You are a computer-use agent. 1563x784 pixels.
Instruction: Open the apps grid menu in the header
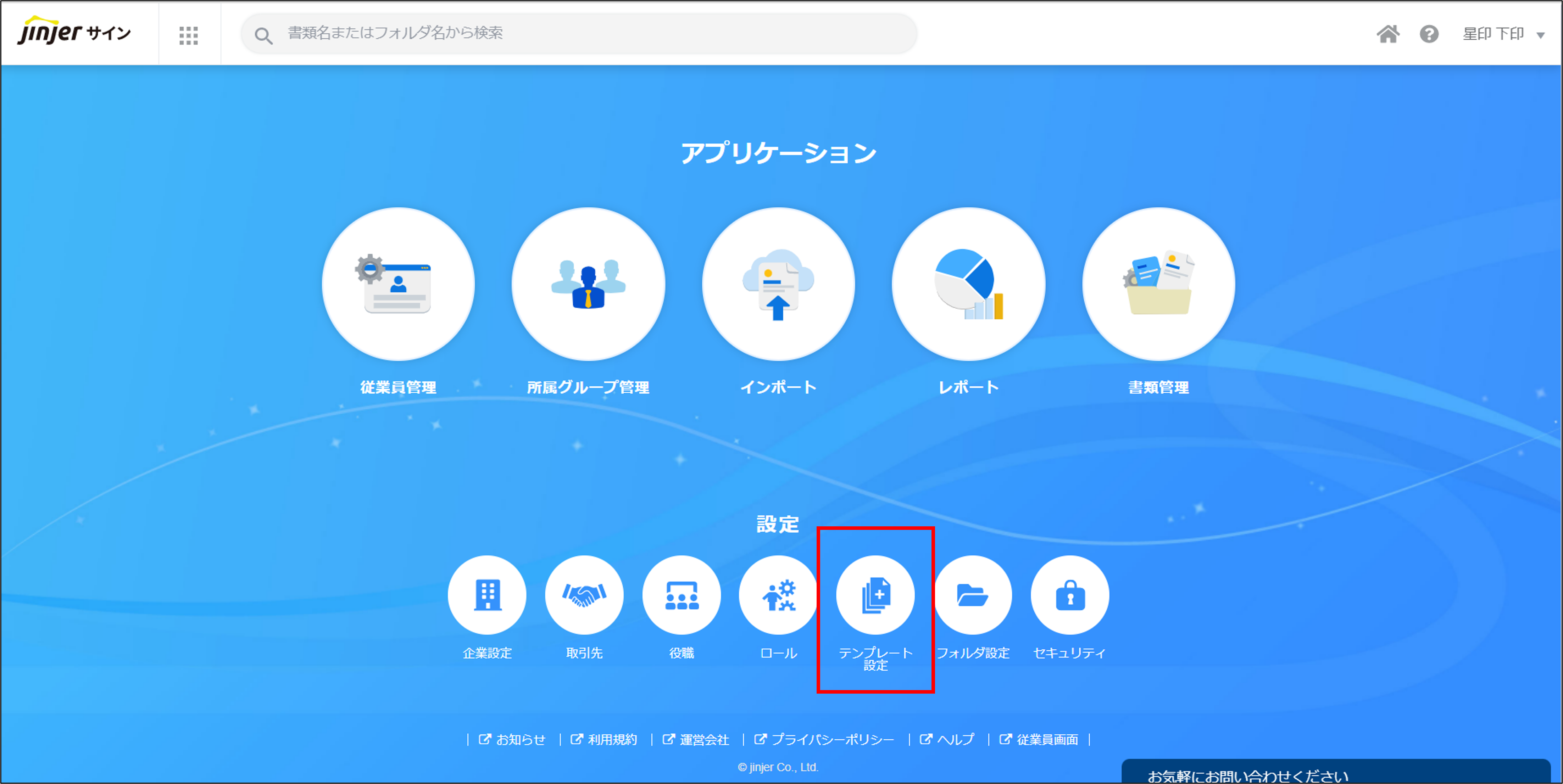click(189, 35)
